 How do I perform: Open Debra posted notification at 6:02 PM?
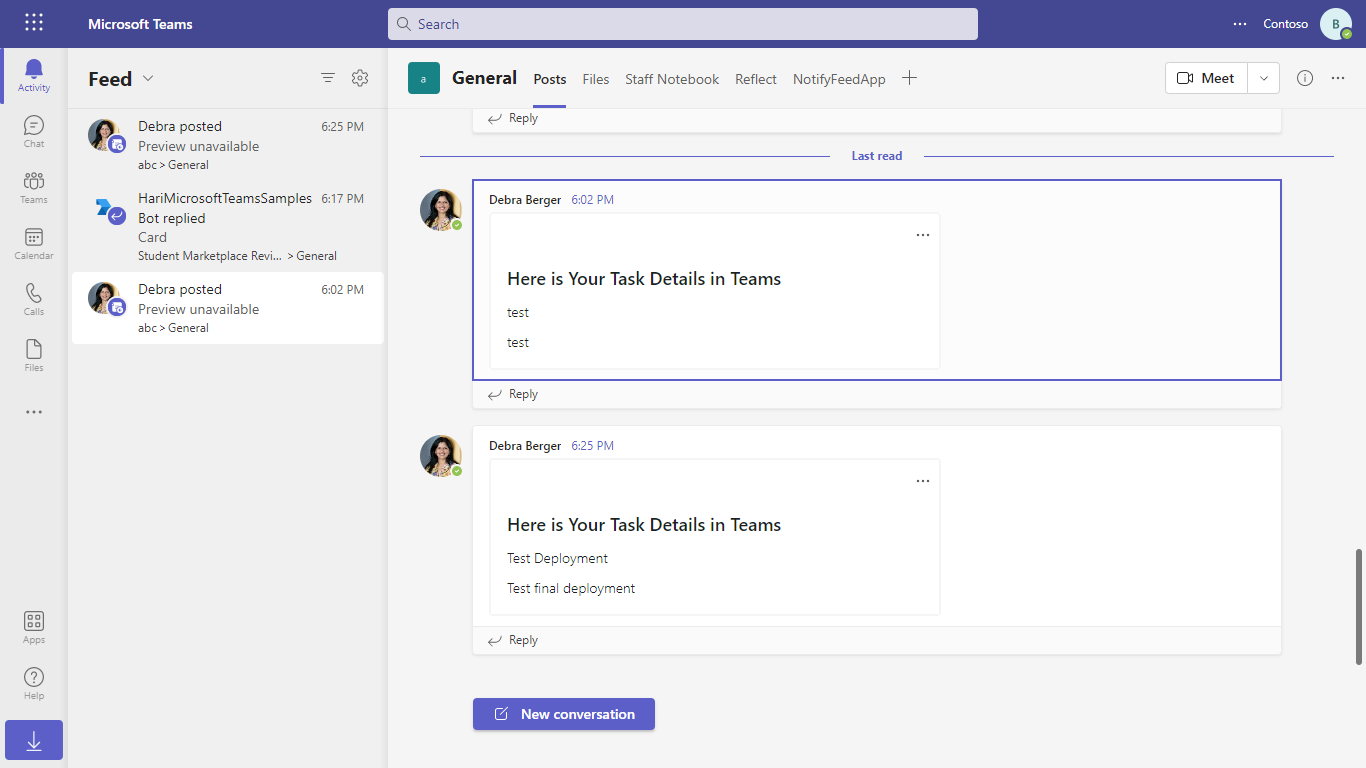click(227, 308)
